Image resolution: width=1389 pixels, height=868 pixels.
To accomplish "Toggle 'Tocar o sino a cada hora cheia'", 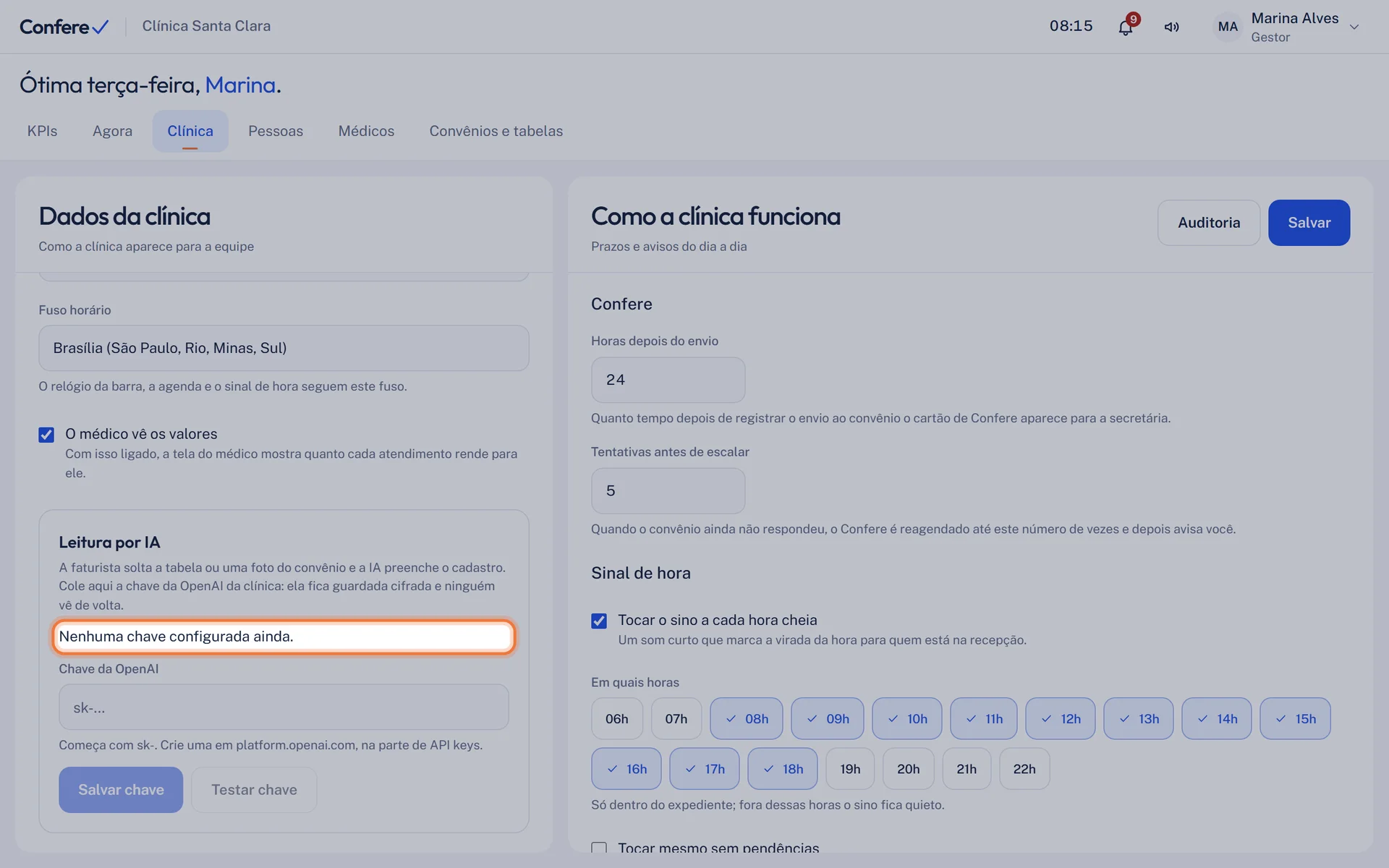I will tap(599, 621).
